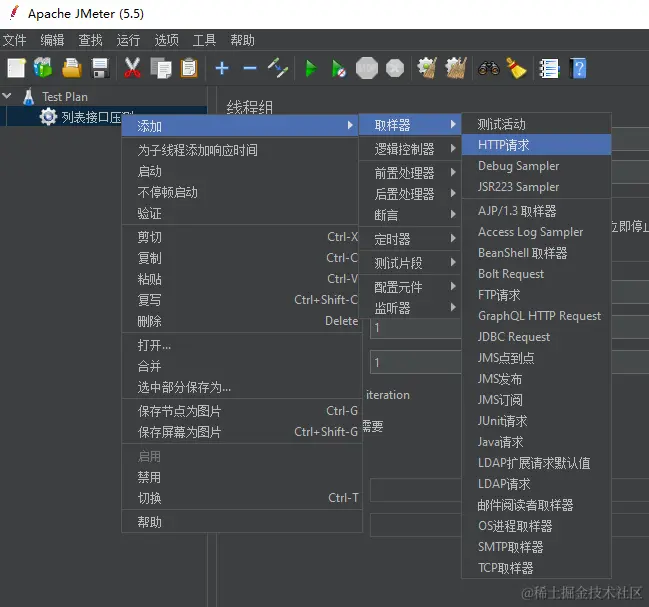Click 切换 in context menu

pos(242,498)
